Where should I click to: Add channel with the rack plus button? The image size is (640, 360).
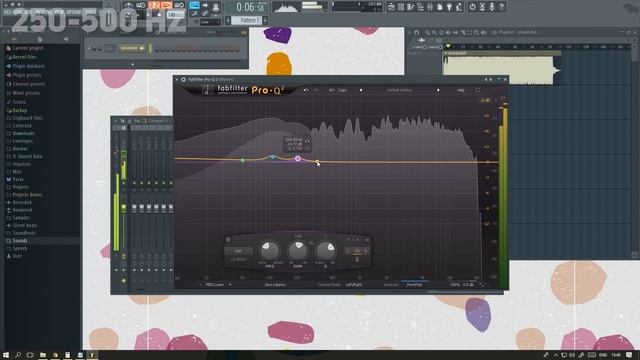click(132, 64)
